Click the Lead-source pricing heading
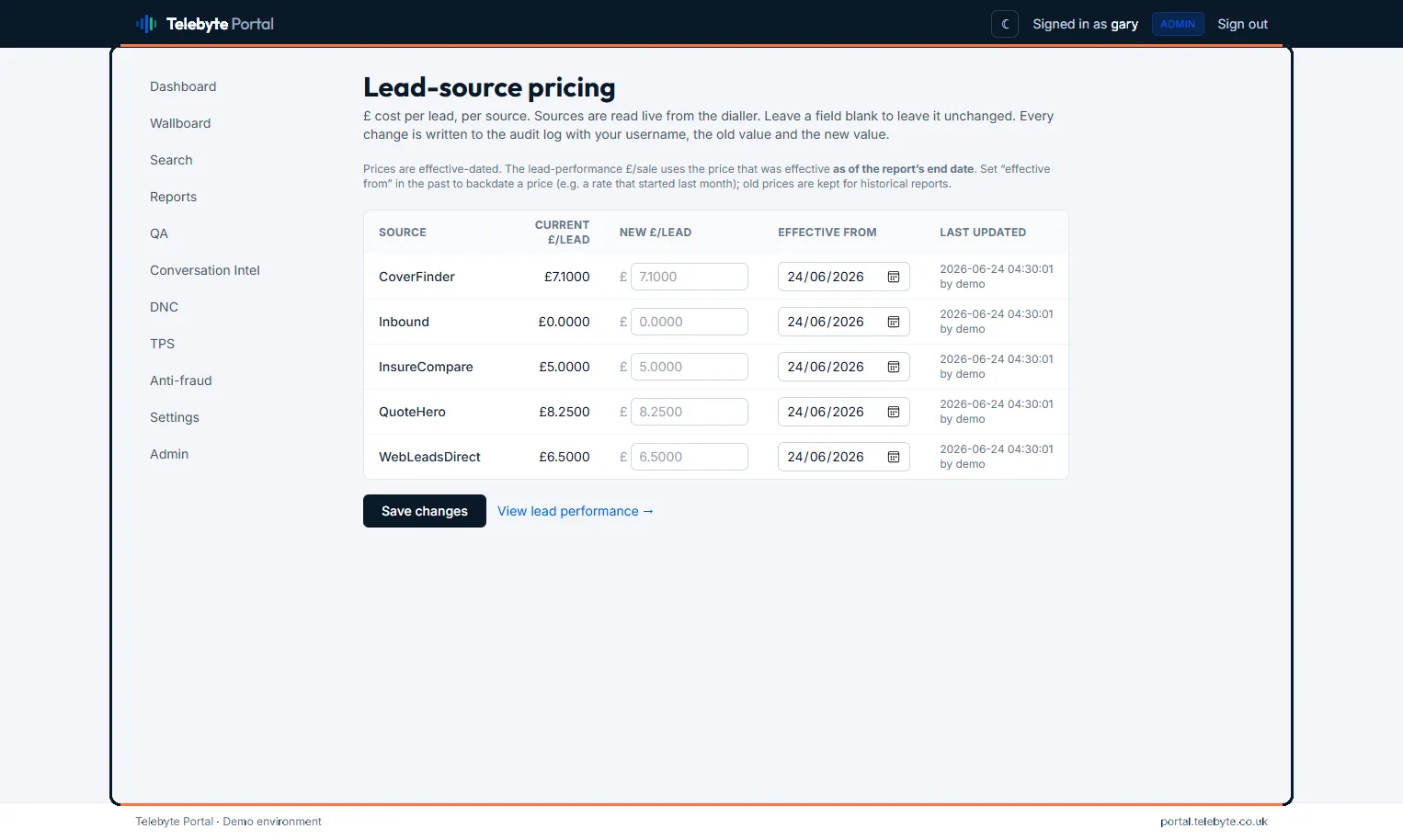The width and height of the screenshot is (1403, 840). point(489,87)
